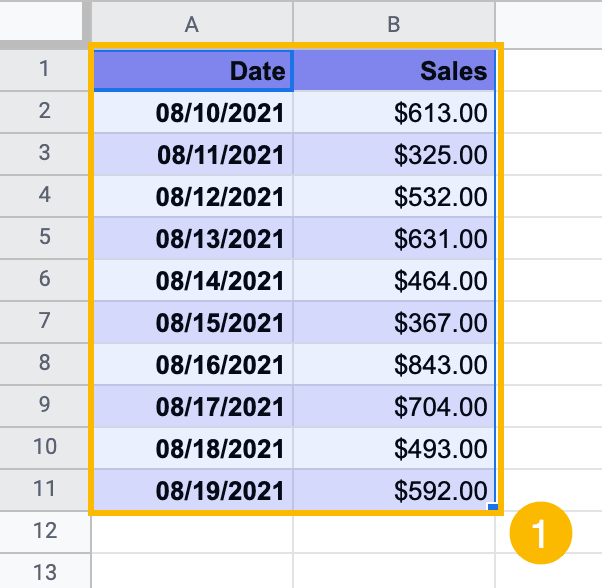Select cell with date 08/17/2021
Viewport: 602px width, 588px height.
coord(194,406)
